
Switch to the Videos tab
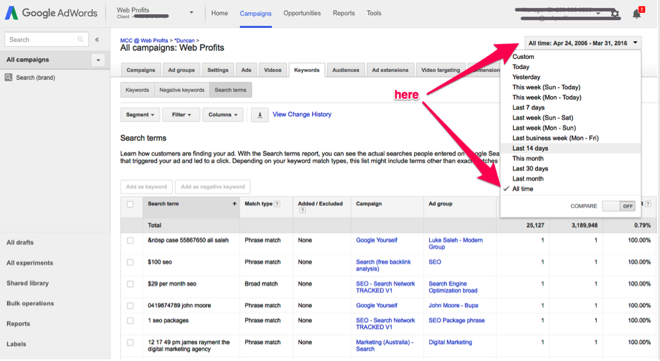[272, 70]
